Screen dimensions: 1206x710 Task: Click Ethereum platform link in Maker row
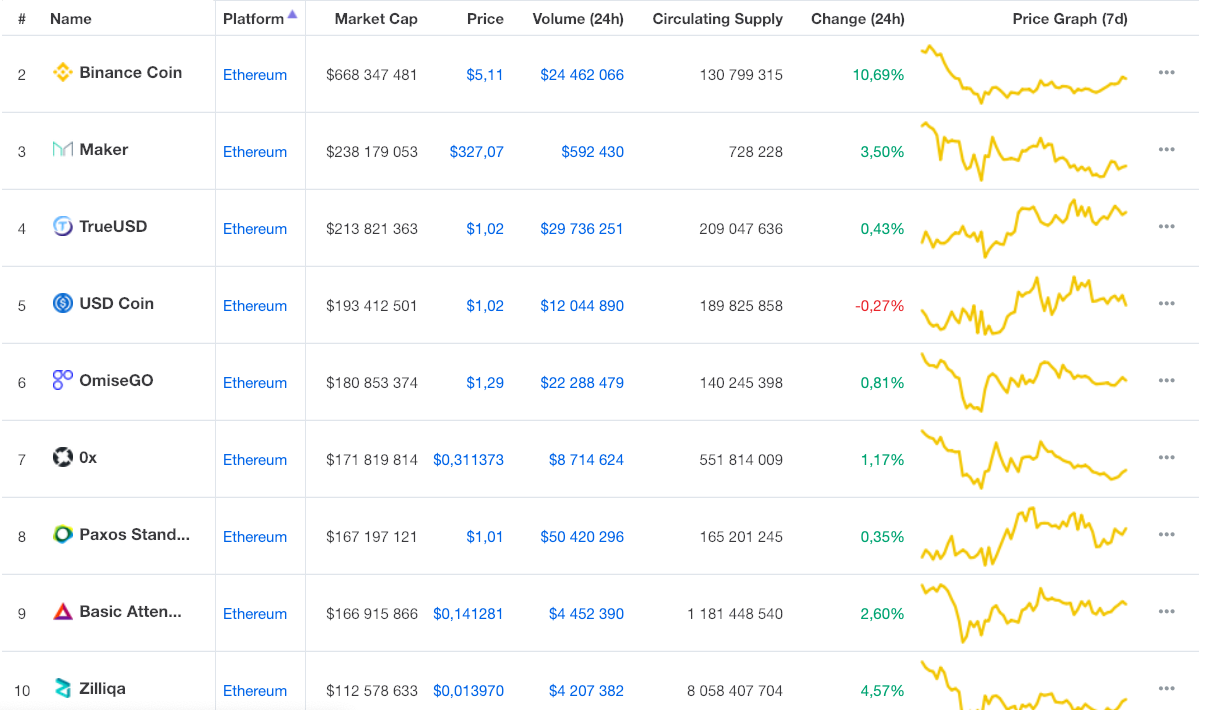[255, 152]
